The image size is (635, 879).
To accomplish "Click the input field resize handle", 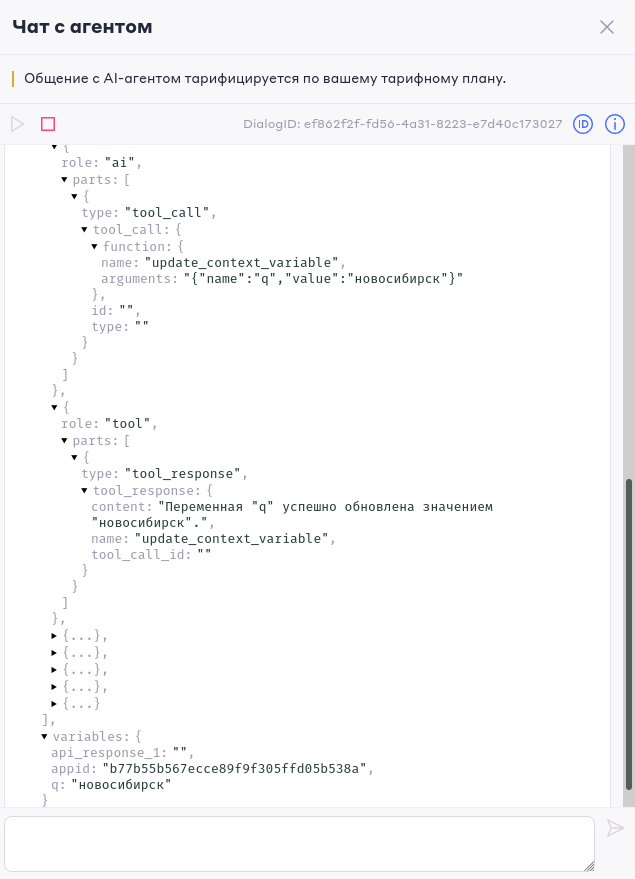I will tap(588, 866).
